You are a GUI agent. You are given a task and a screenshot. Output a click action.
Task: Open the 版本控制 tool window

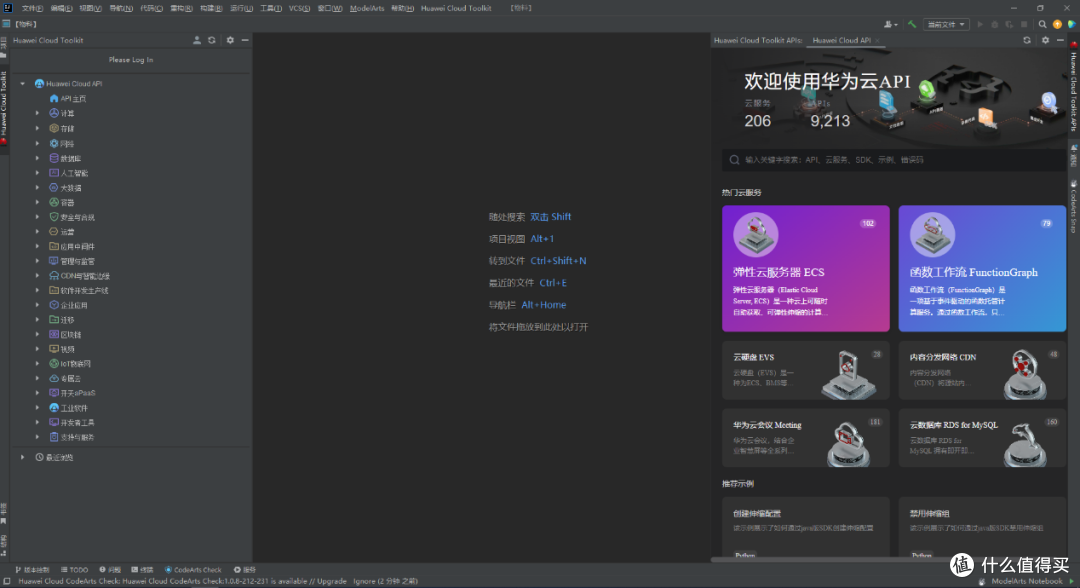click(x=32, y=570)
